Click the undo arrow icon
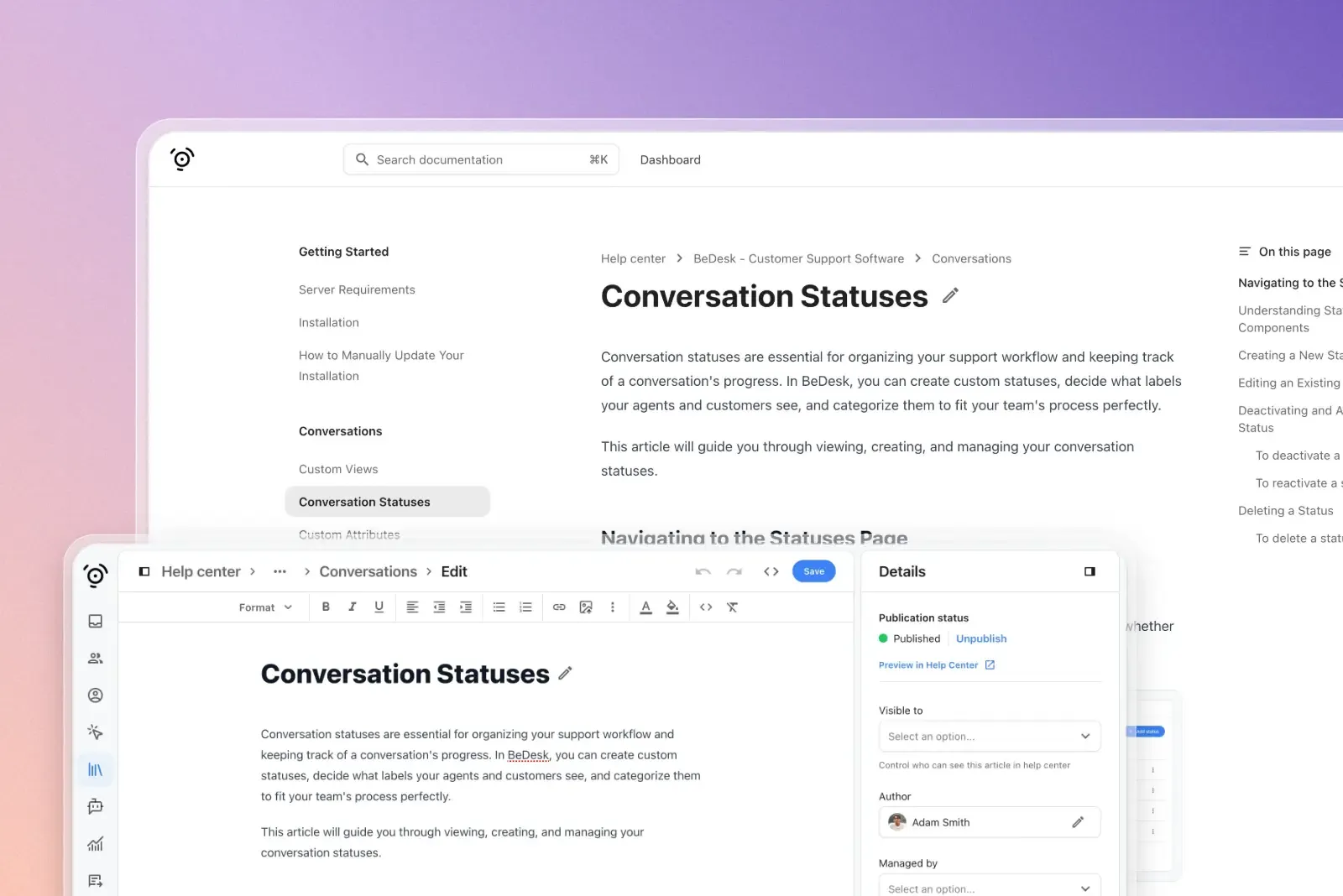 pyautogui.click(x=703, y=572)
